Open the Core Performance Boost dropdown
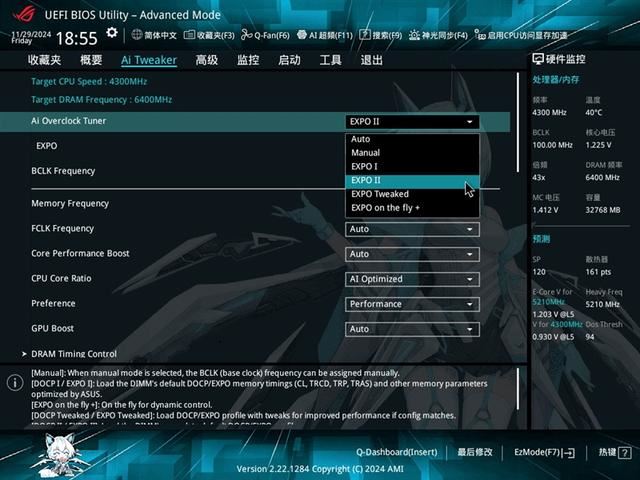This screenshot has height=480, width=640. click(x=412, y=254)
